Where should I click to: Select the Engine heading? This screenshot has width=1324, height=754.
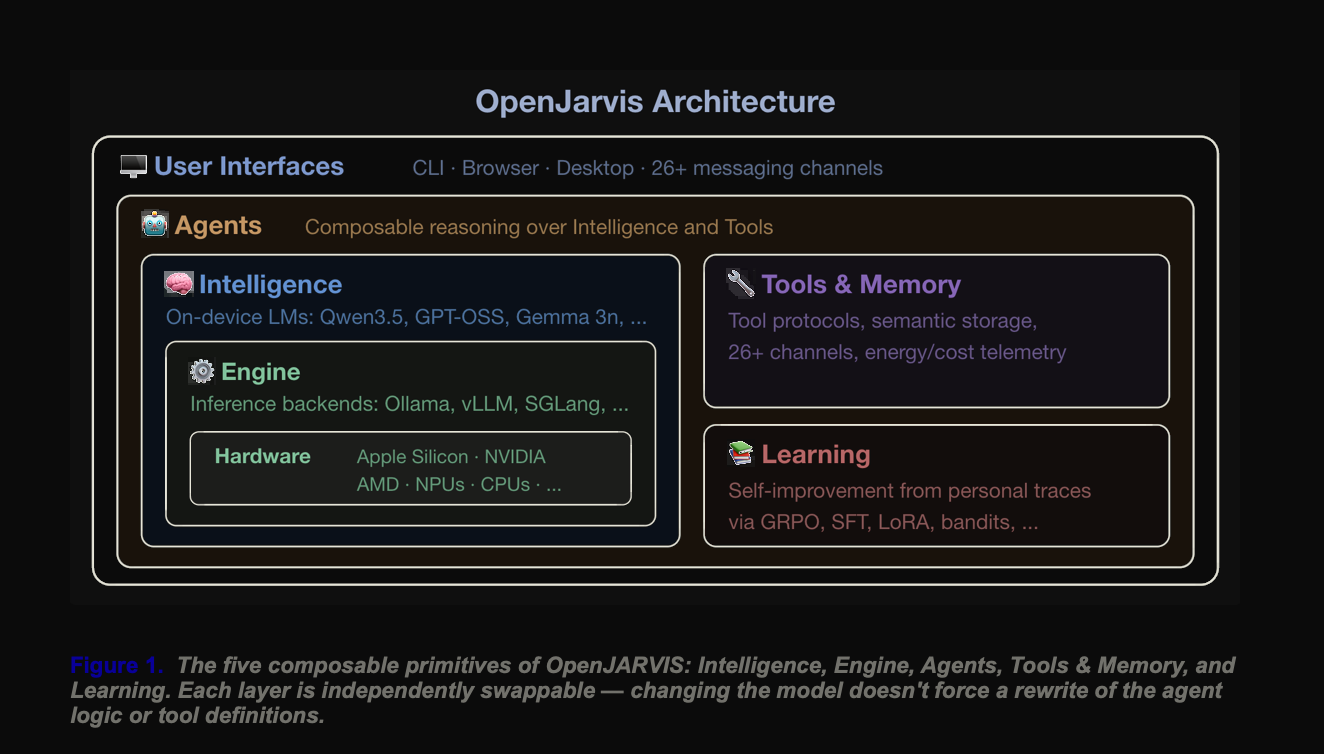[x=261, y=372]
